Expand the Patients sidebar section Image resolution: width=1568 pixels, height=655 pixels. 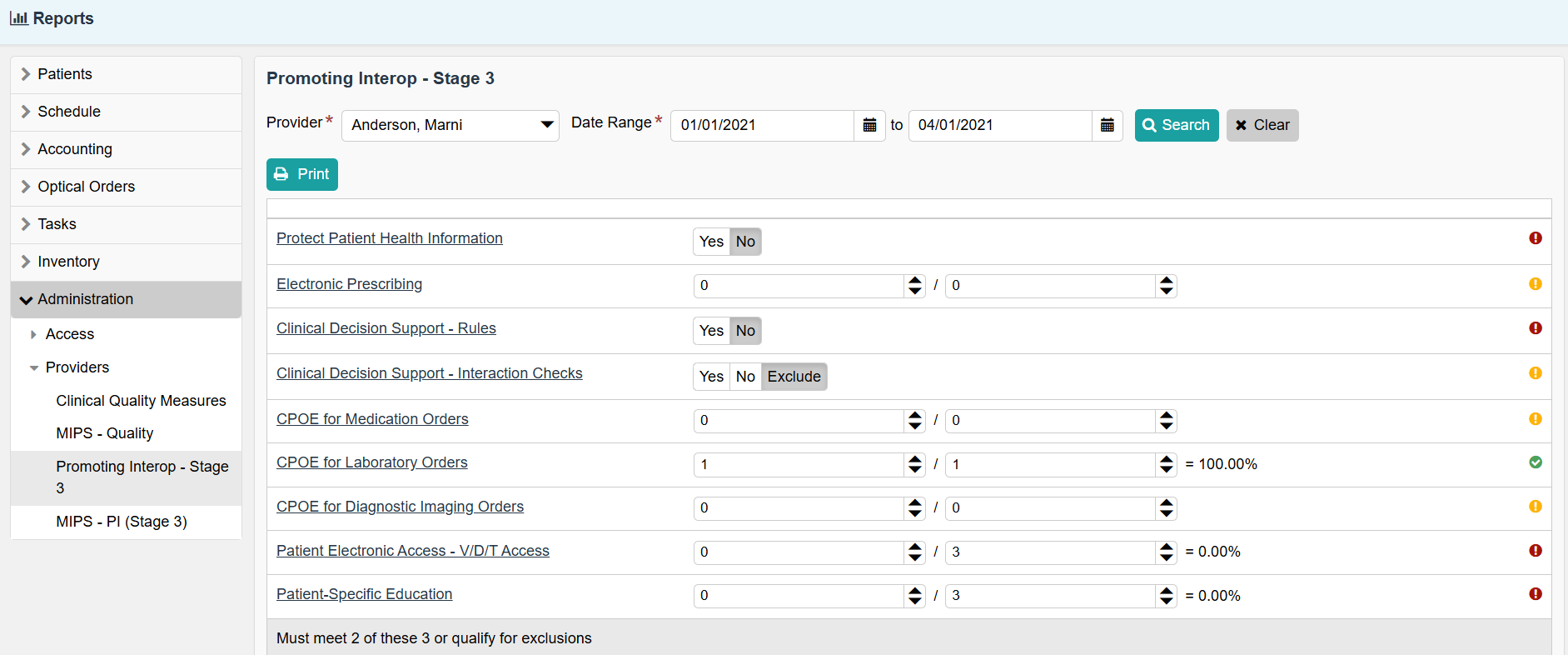tap(64, 74)
